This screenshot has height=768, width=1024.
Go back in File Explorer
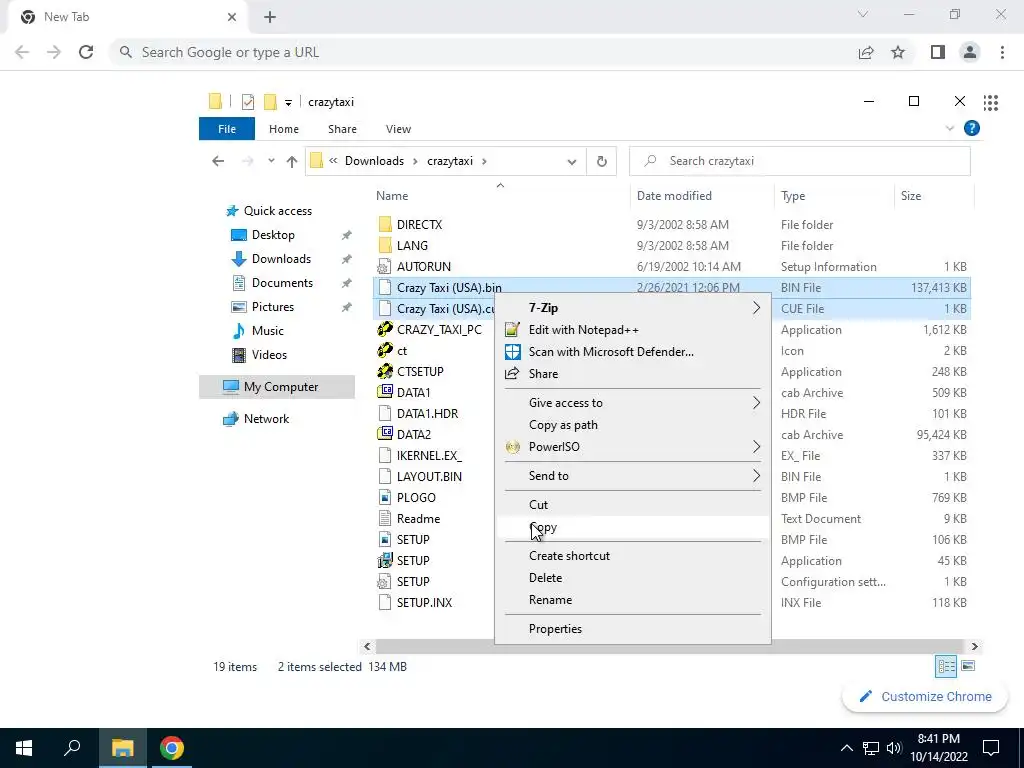(218, 161)
